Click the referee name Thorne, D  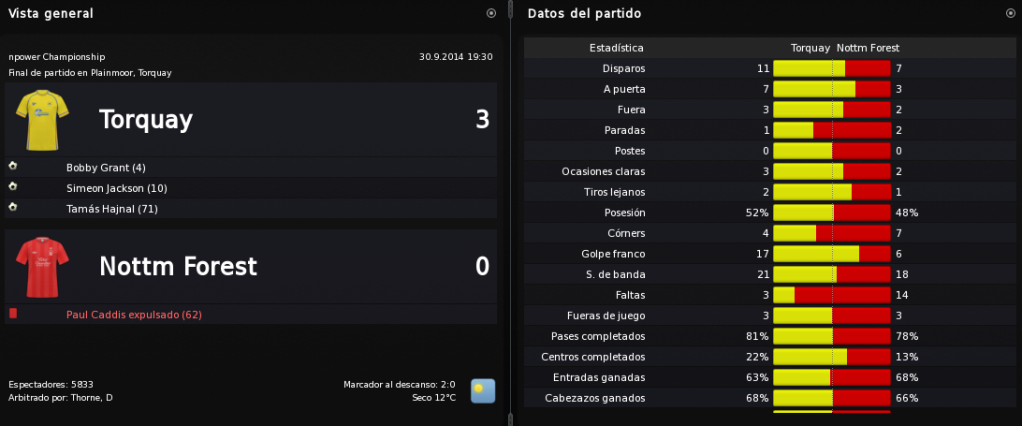click(91, 397)
